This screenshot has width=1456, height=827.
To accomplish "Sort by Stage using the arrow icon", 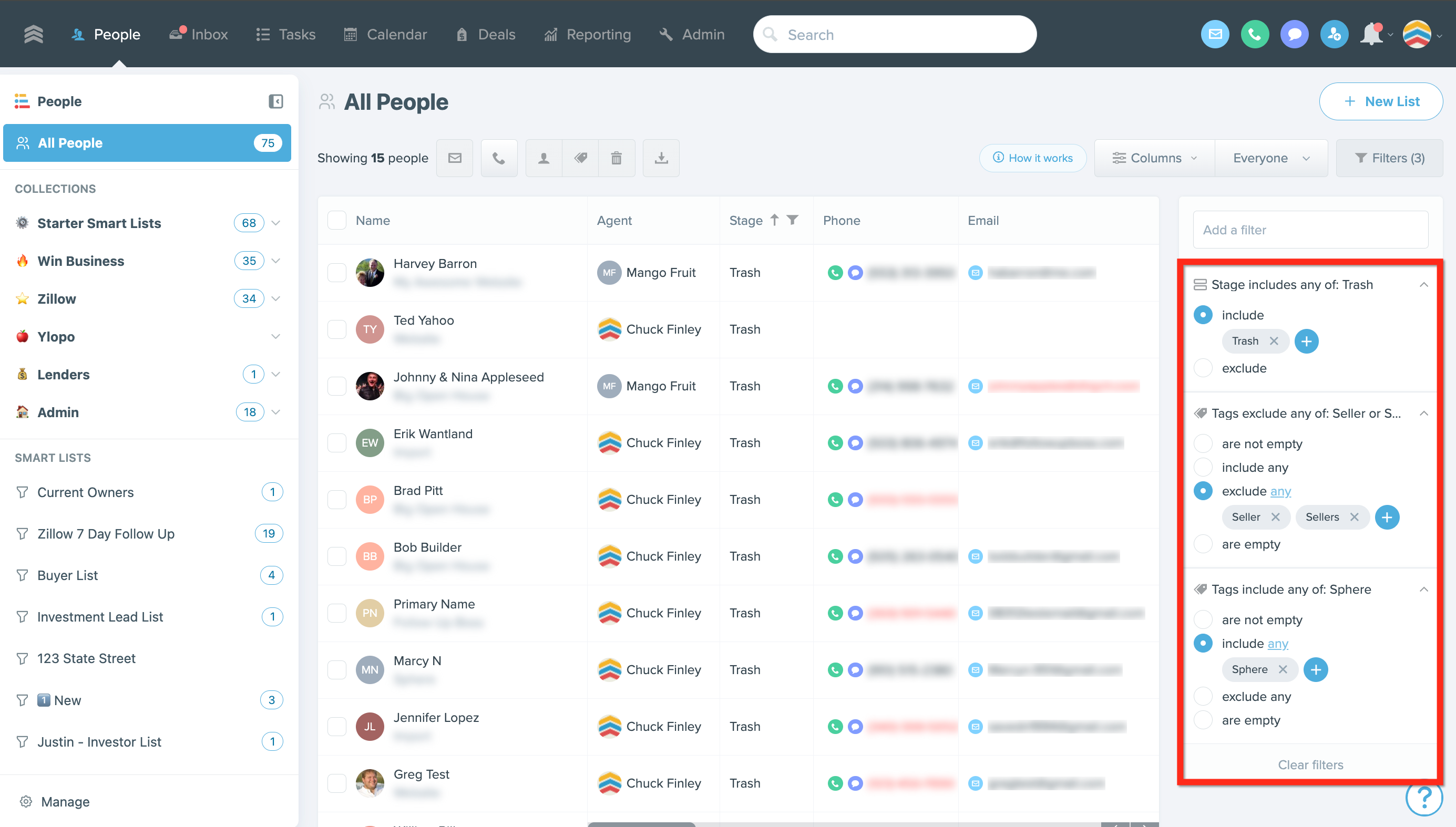I will click(774, 220).
